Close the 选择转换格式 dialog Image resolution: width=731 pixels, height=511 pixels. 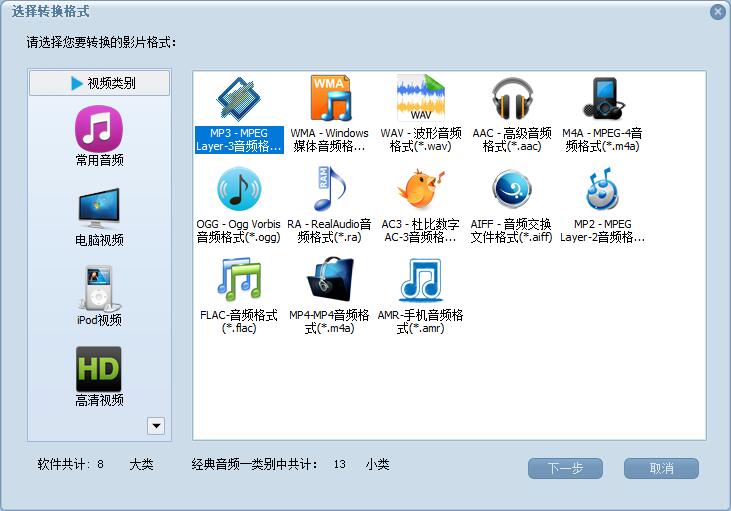717,12
